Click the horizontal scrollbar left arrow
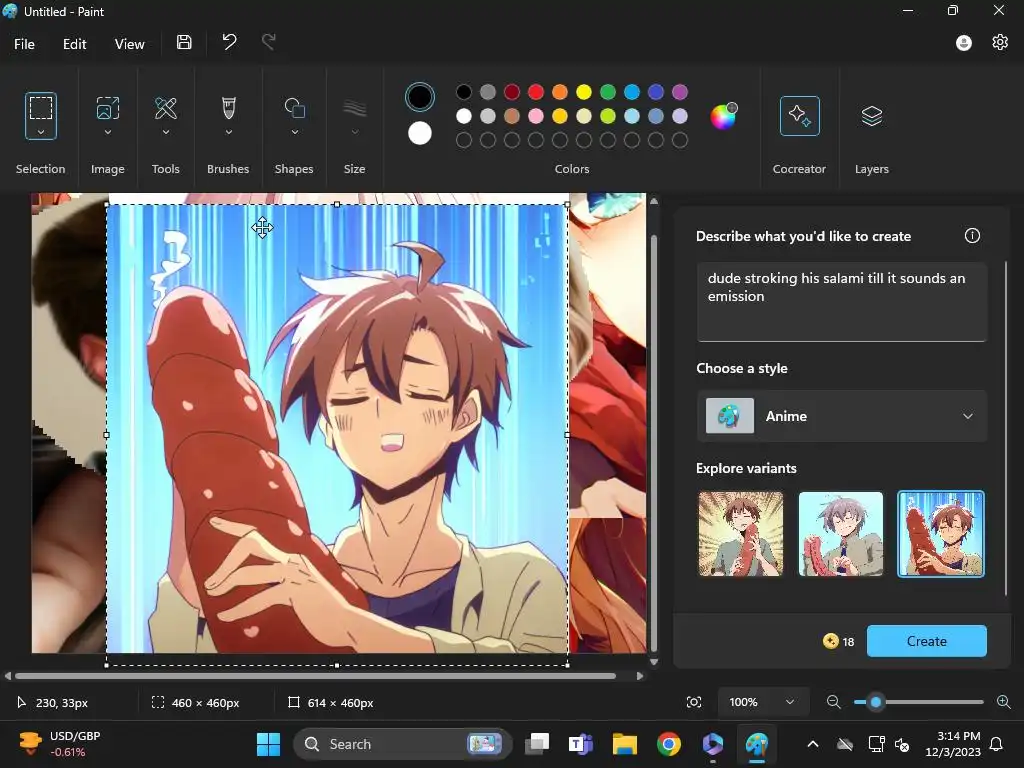1024x768 pixels. tap(8, 676)
